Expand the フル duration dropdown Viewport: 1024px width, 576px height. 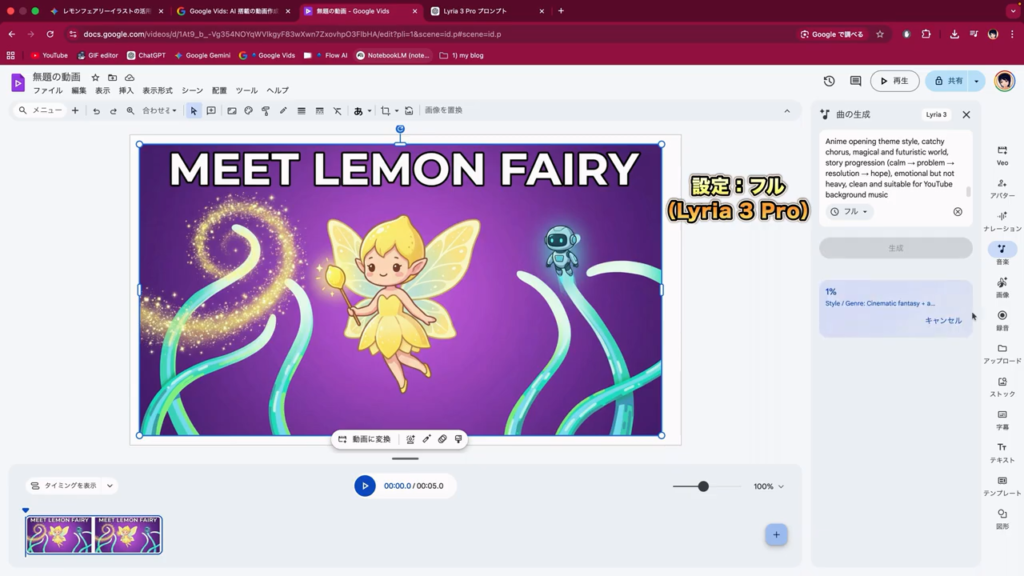850,212
